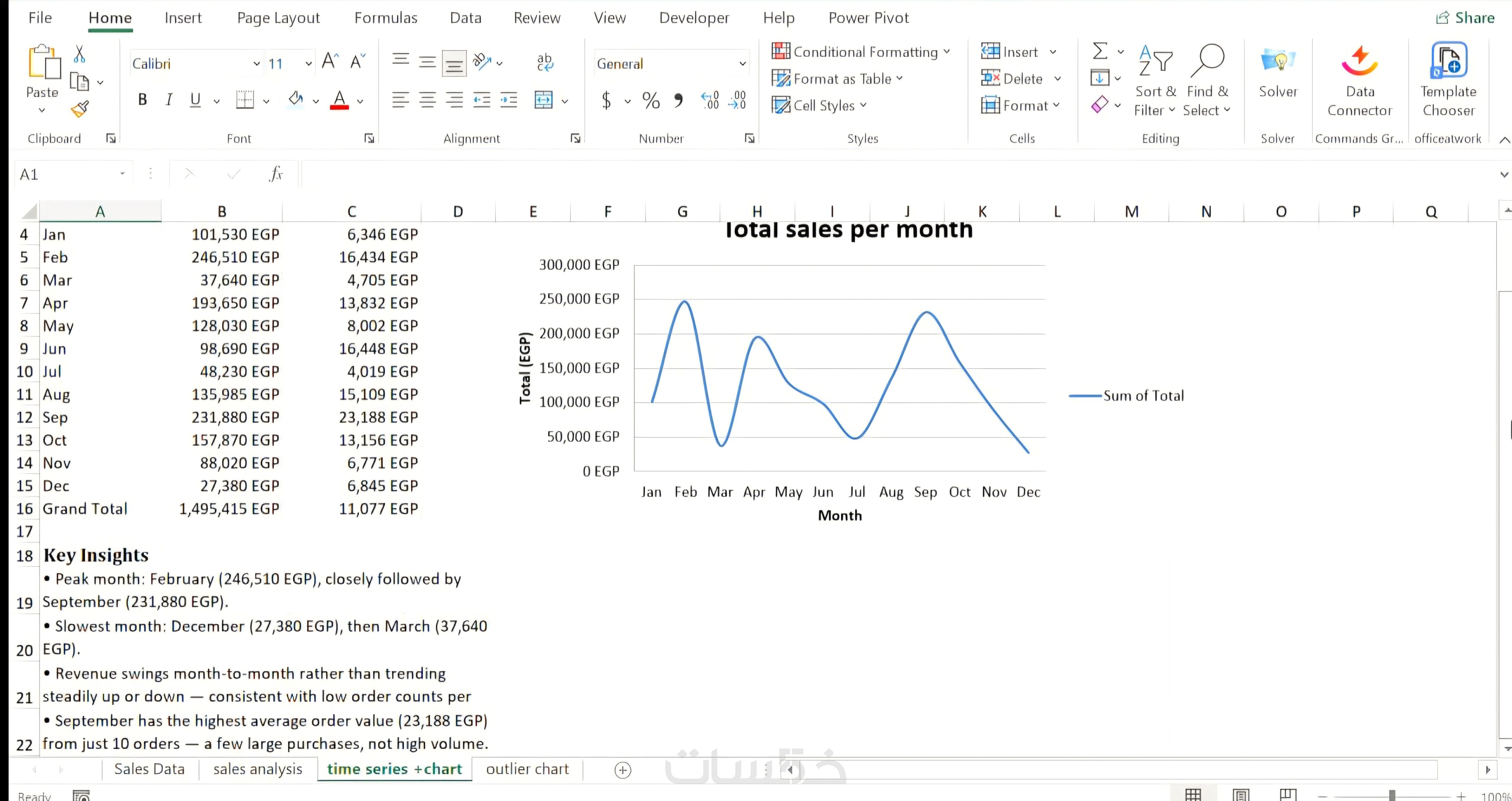Apply the red Font Color
This screenshot has height=801, width=1512.
tap(339, 100)
